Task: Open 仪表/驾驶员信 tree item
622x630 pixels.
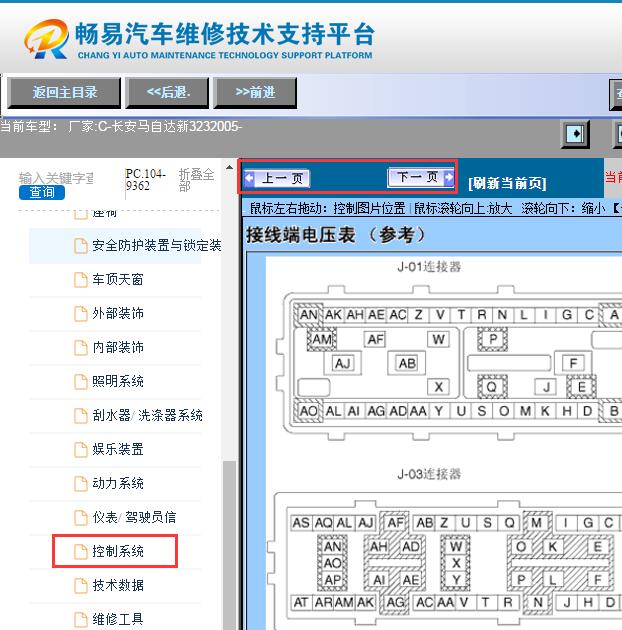Action: (x=134, y=518)
